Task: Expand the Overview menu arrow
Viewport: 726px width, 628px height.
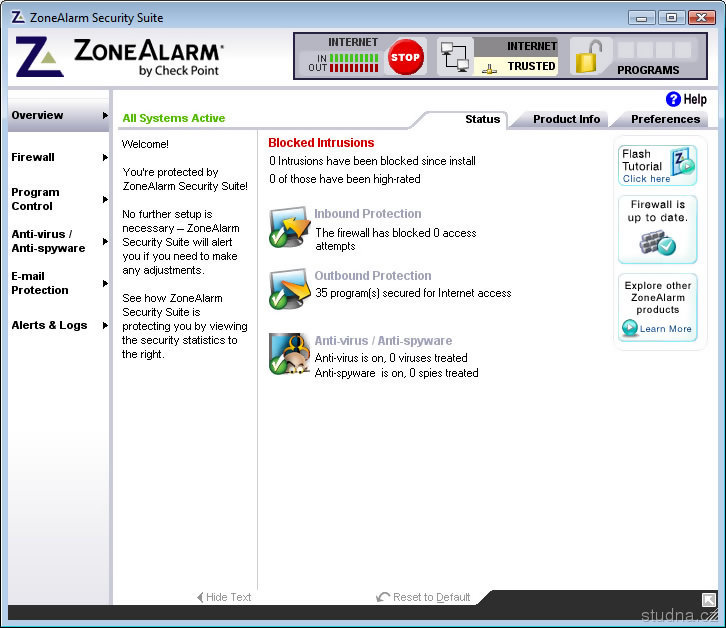Action: tap(105, 115)
